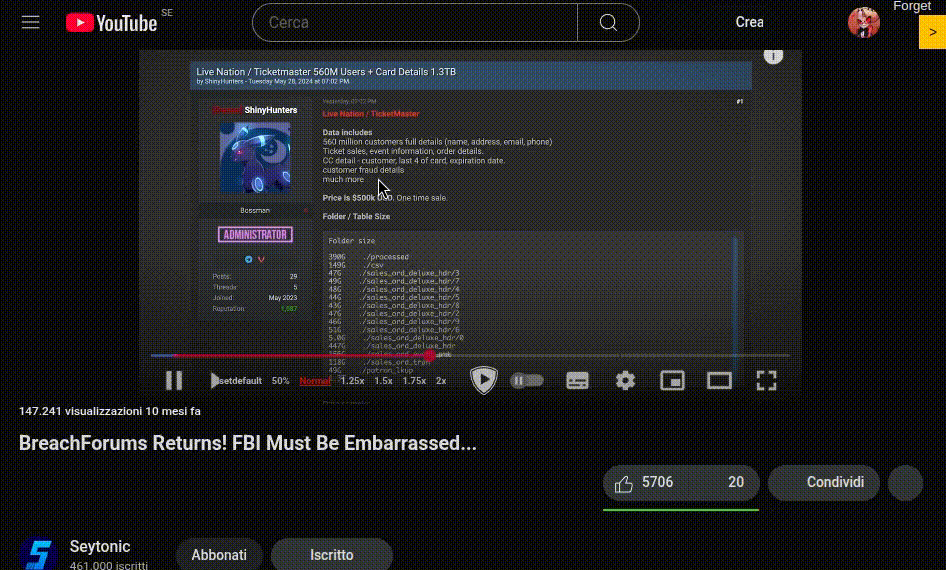Set playback speed to 1.25x
The width and height of the screenshot is (946, 570).
(x=352, y=381)
